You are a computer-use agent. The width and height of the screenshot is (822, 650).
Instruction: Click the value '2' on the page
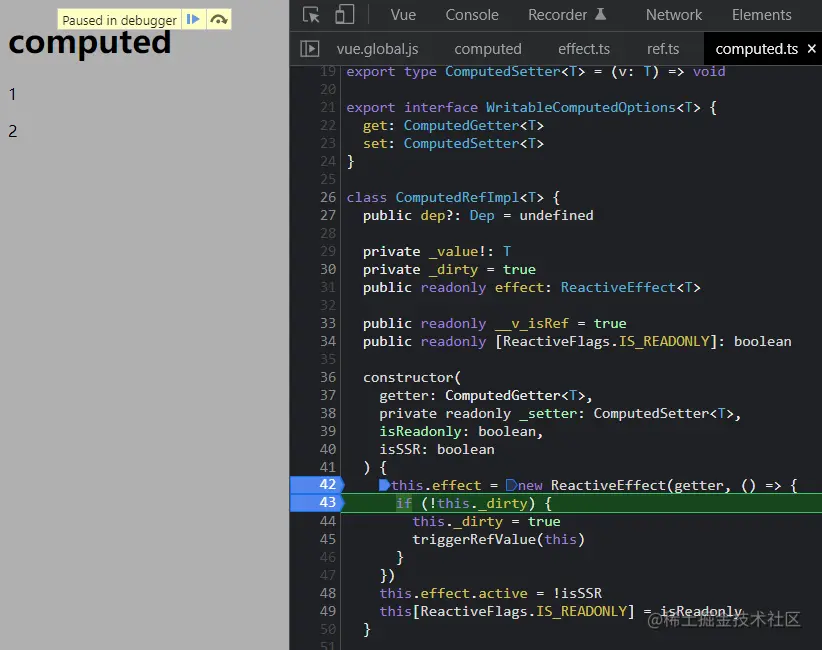(13, 131)
